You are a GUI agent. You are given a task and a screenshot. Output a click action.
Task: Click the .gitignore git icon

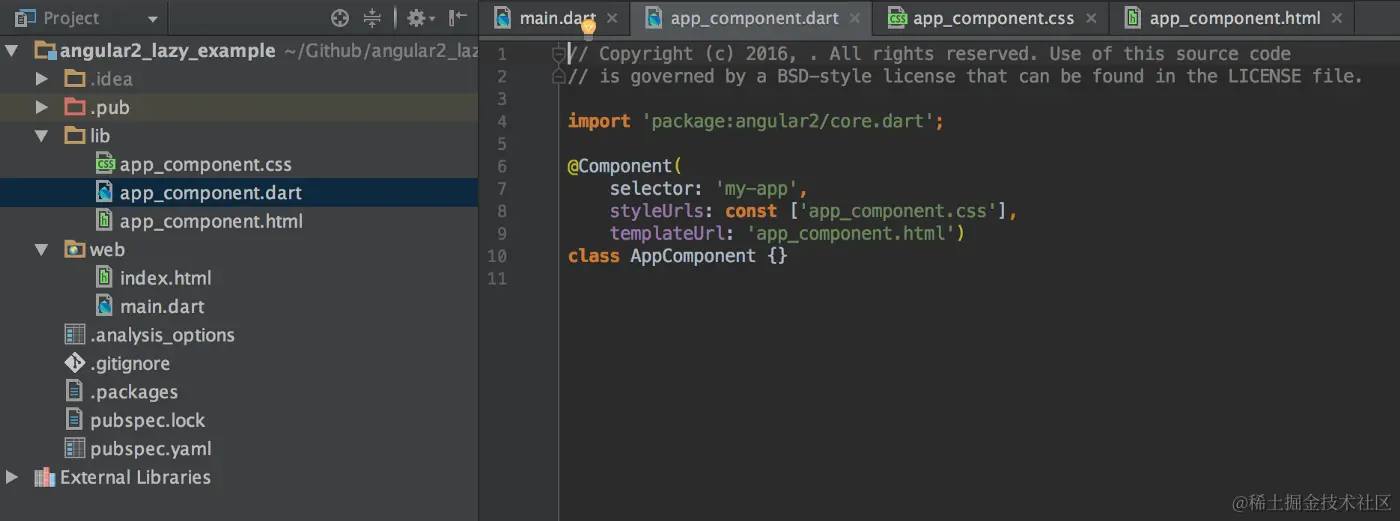pos(75,363)
